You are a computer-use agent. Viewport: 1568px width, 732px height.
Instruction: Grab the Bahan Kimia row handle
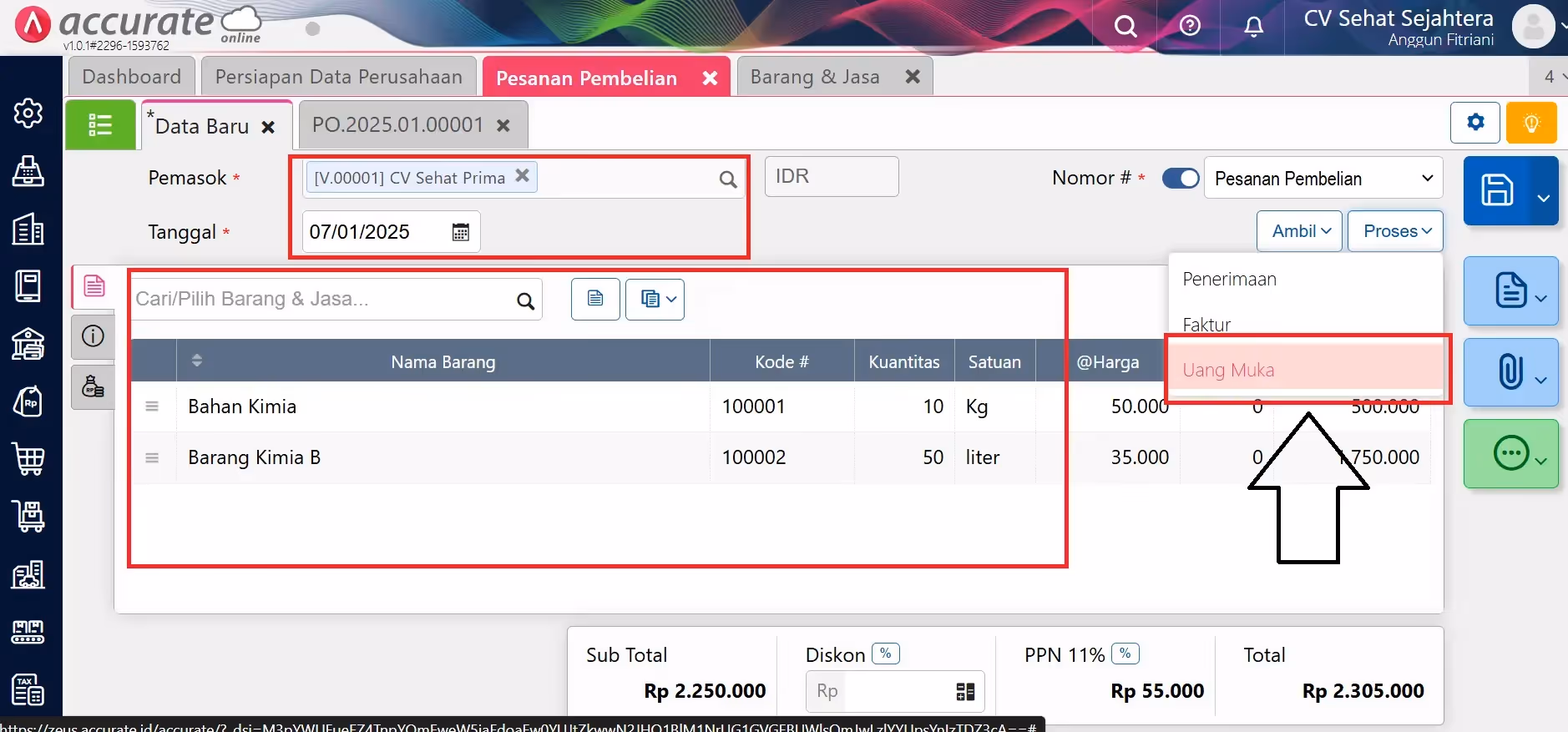(x=152, y=406)
